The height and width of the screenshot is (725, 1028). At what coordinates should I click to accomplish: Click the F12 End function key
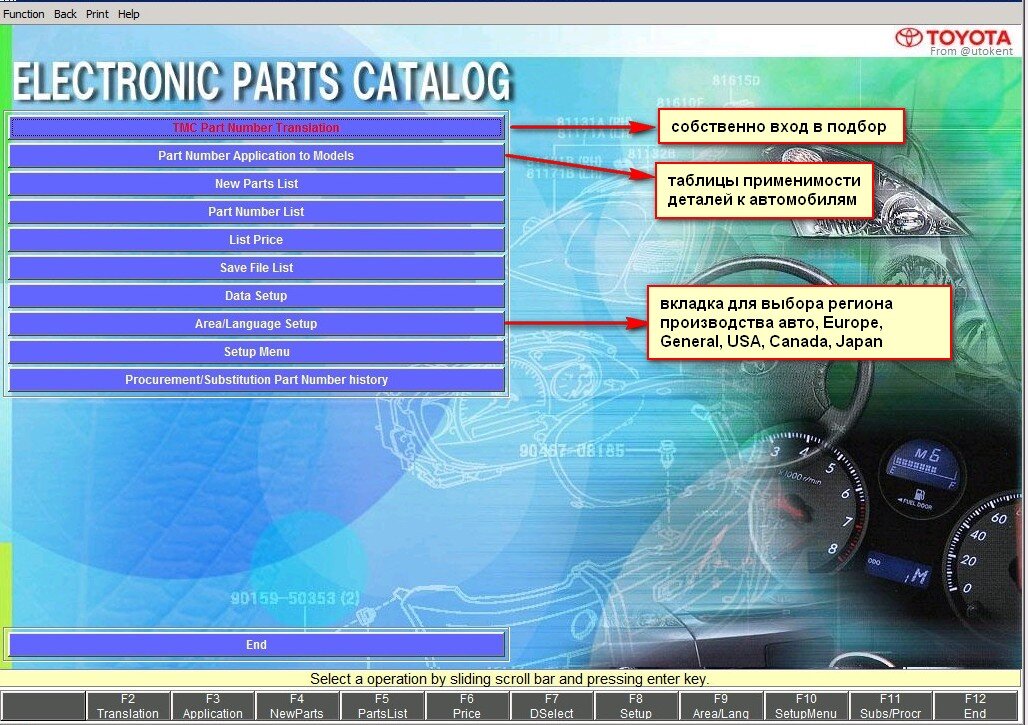[x=975, y=707]
